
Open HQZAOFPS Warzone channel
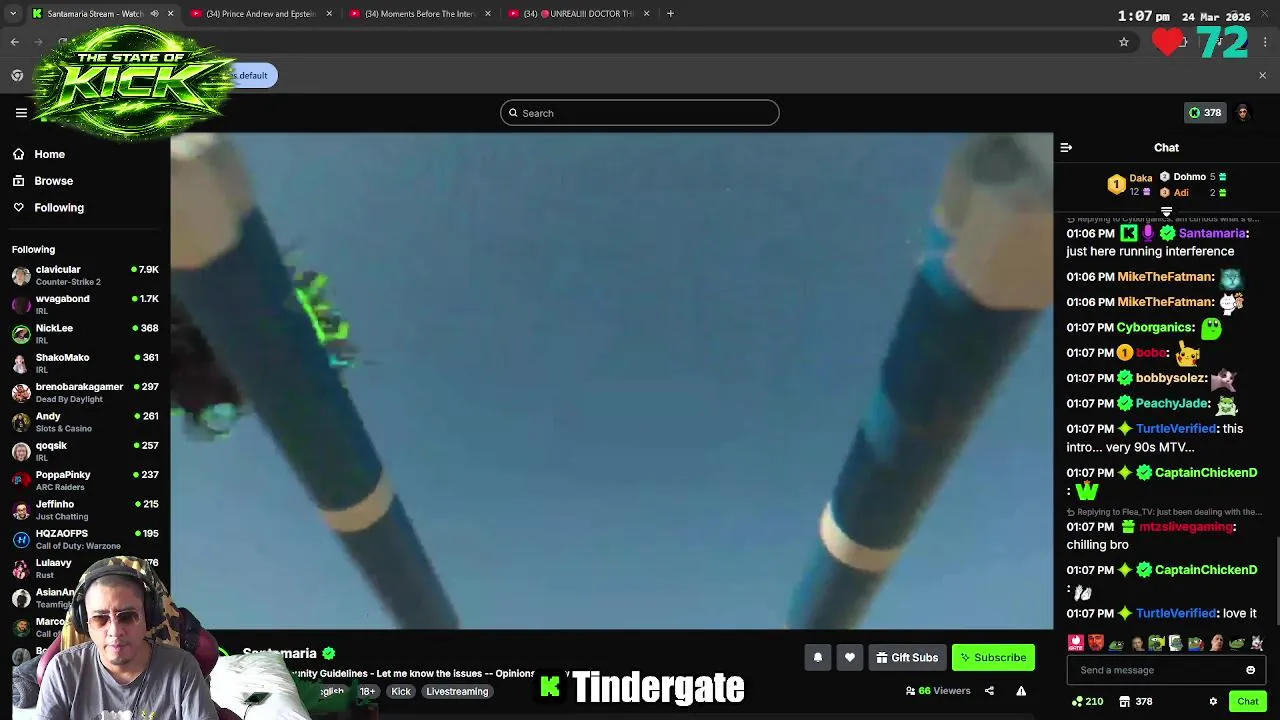(x=85, y=539)
